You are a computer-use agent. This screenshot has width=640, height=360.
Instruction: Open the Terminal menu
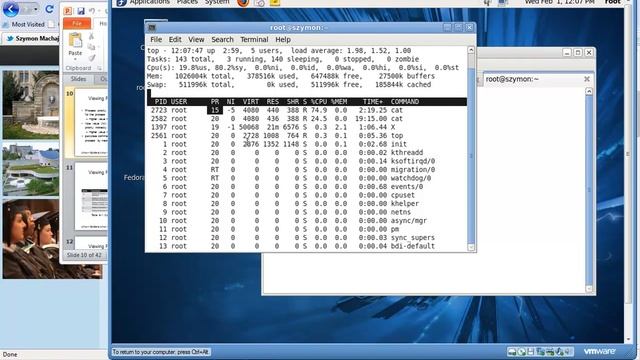(254, 40)
